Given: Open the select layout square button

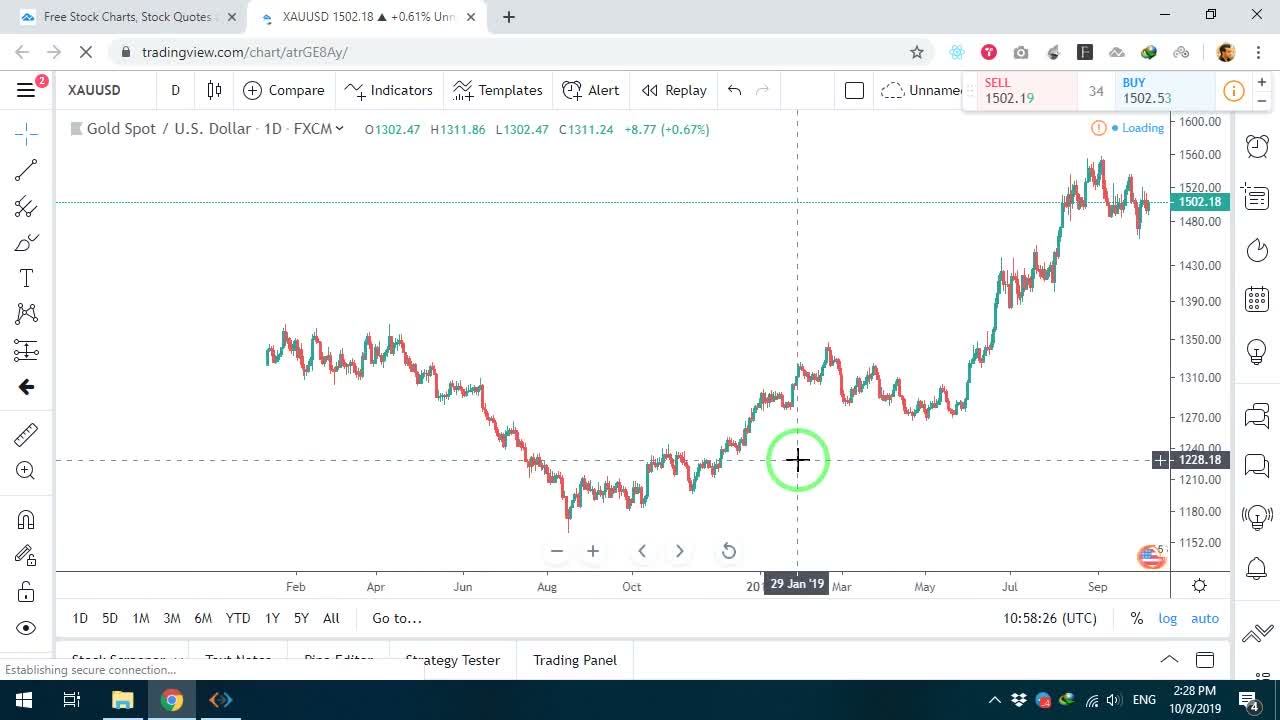Looking at the screenshot, I should (x=854, y=91).
